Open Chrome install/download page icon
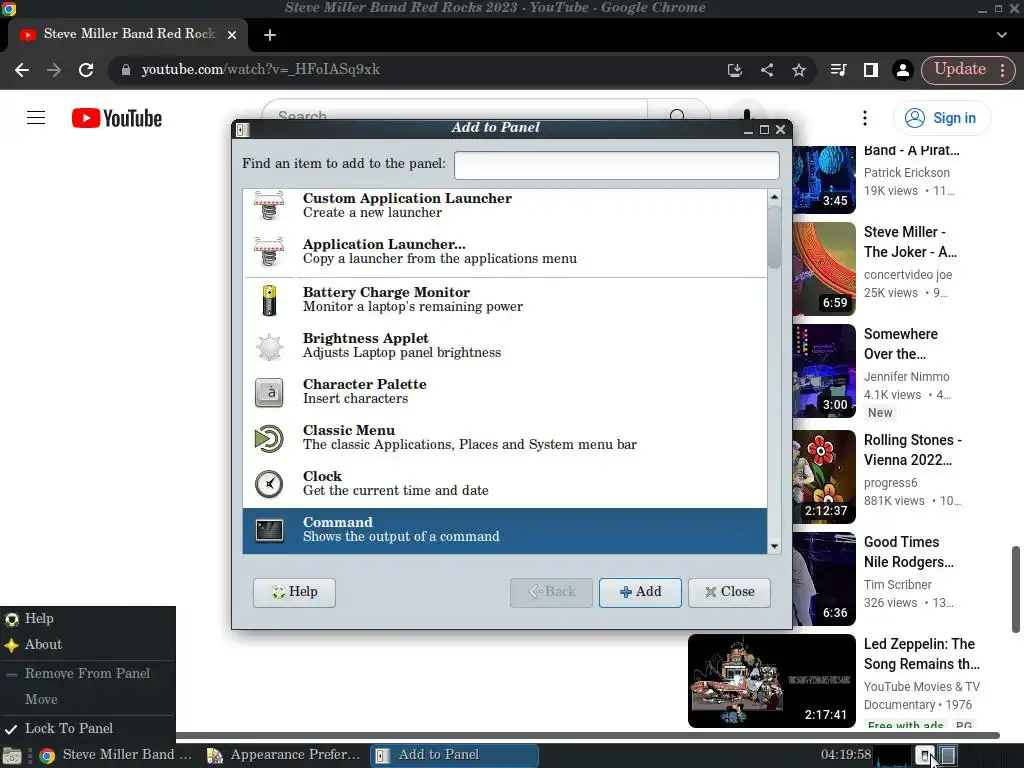The height and width of the screenshot is (768, 1024). coord(735,70)
